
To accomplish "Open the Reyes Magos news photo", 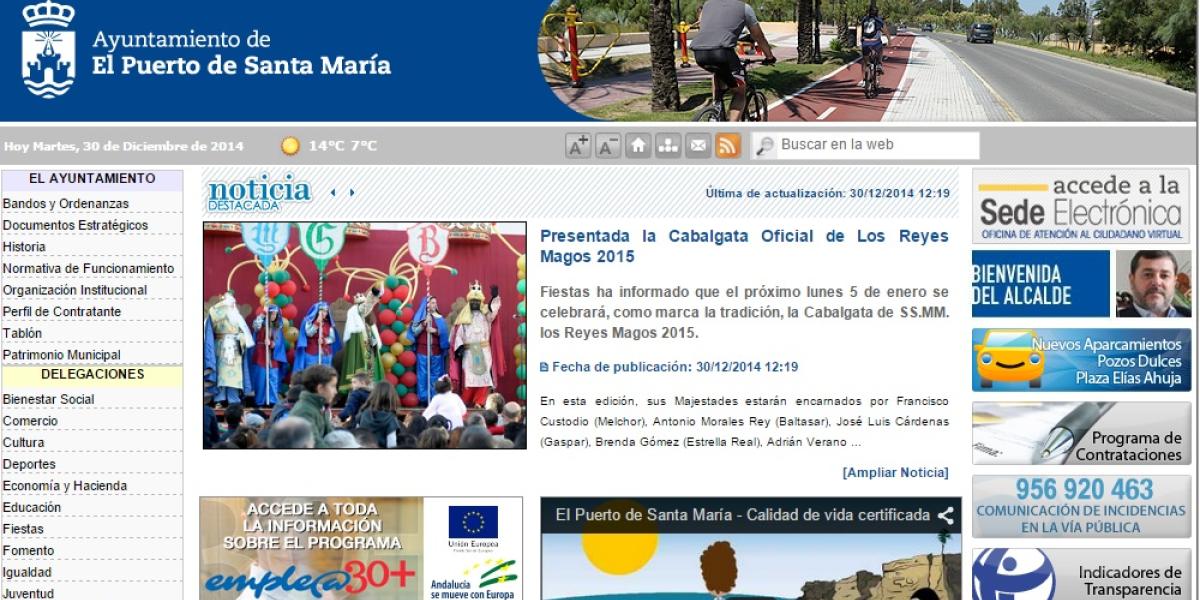I will pyautogui.click(x=364, y=335).
